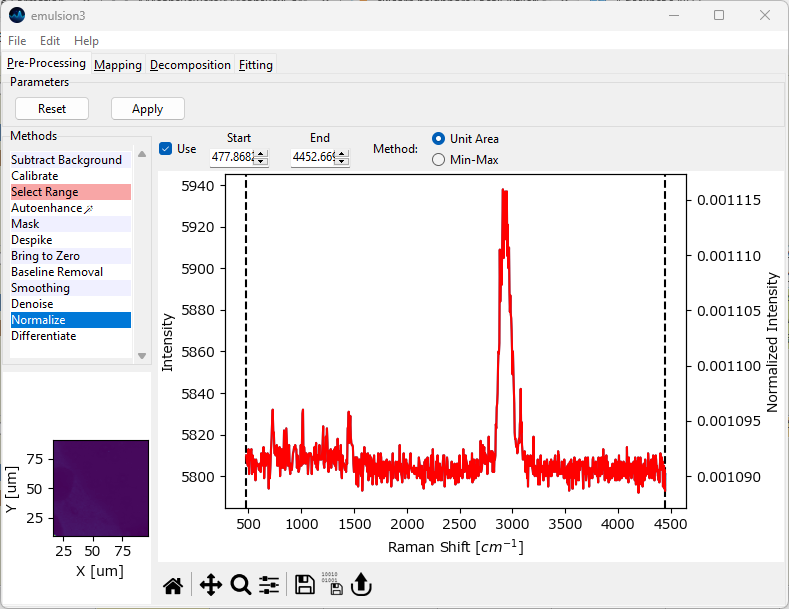The width and height of the screenshot is (789, 609).
Task: Switch to the Decomposition tab
Action: point(190,65)
